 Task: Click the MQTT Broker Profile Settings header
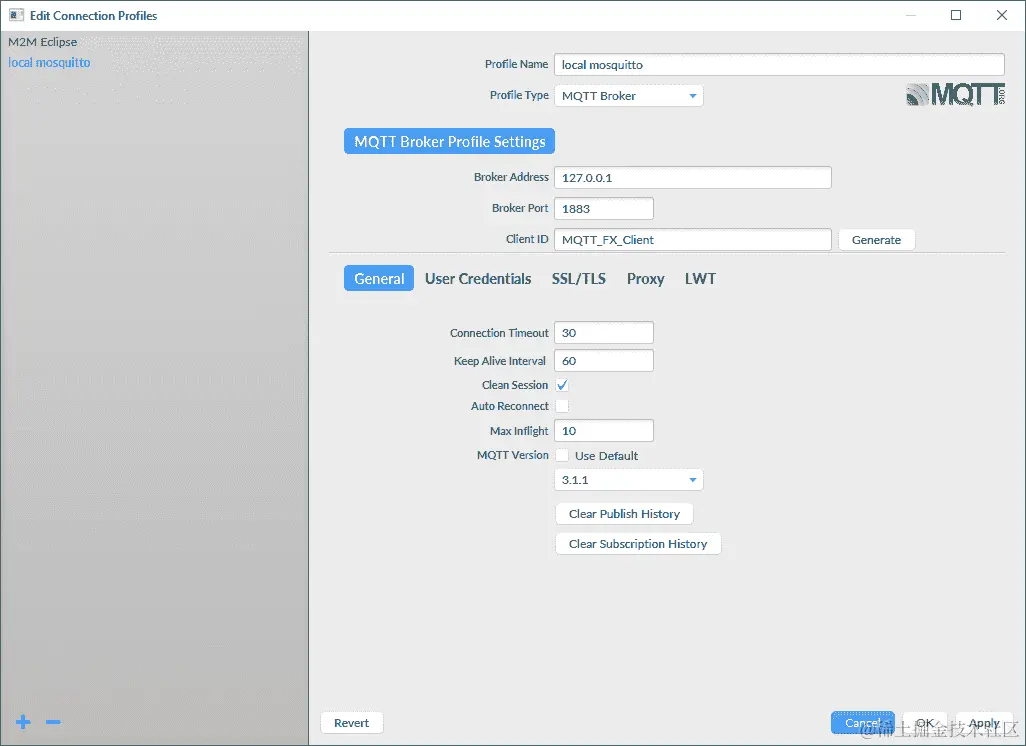click(450, 141)
